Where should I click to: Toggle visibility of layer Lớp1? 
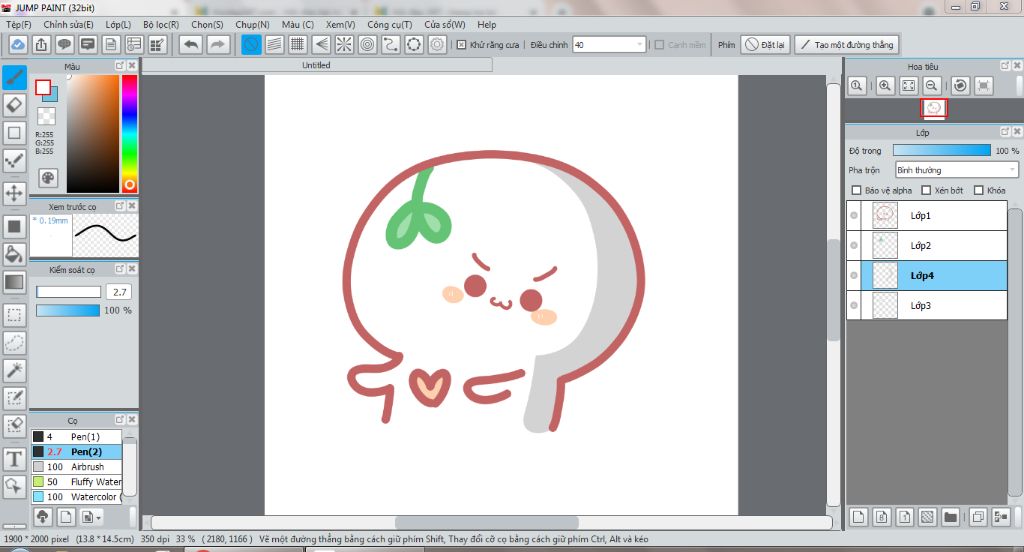854,215
